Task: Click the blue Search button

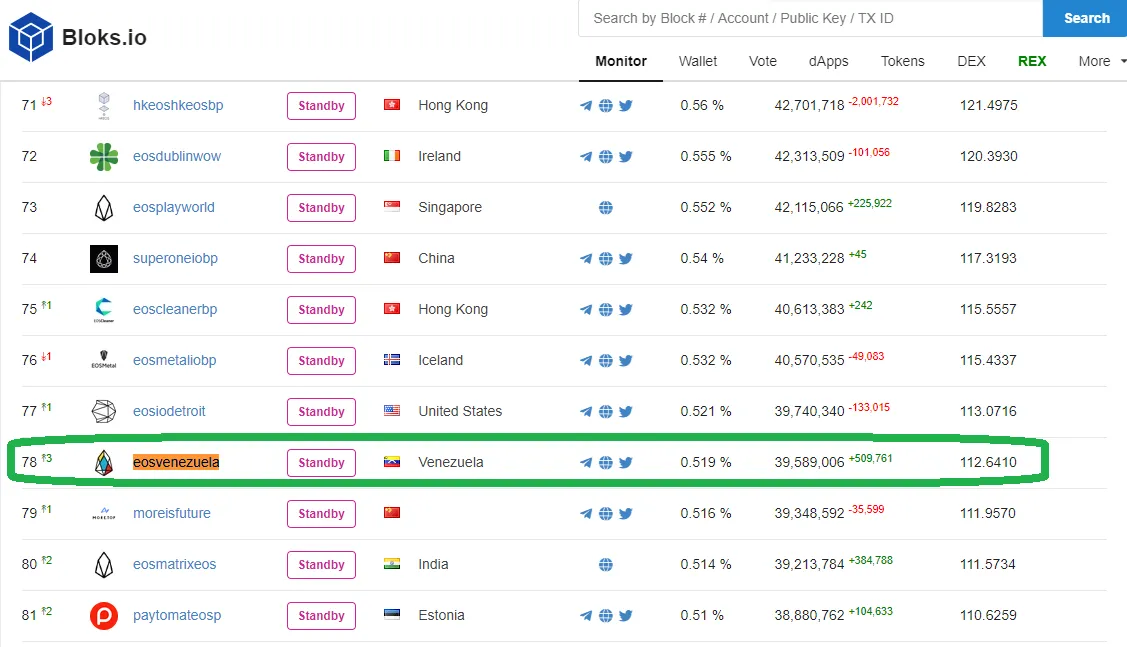Action: click(1086, 18)
